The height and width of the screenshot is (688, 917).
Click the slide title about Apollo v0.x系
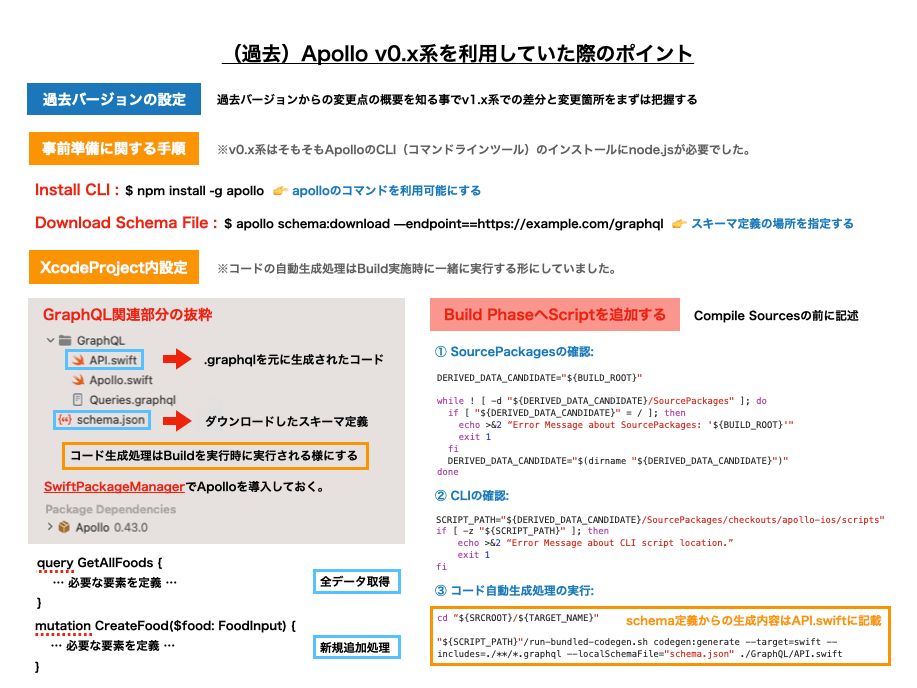pos(458,54)
